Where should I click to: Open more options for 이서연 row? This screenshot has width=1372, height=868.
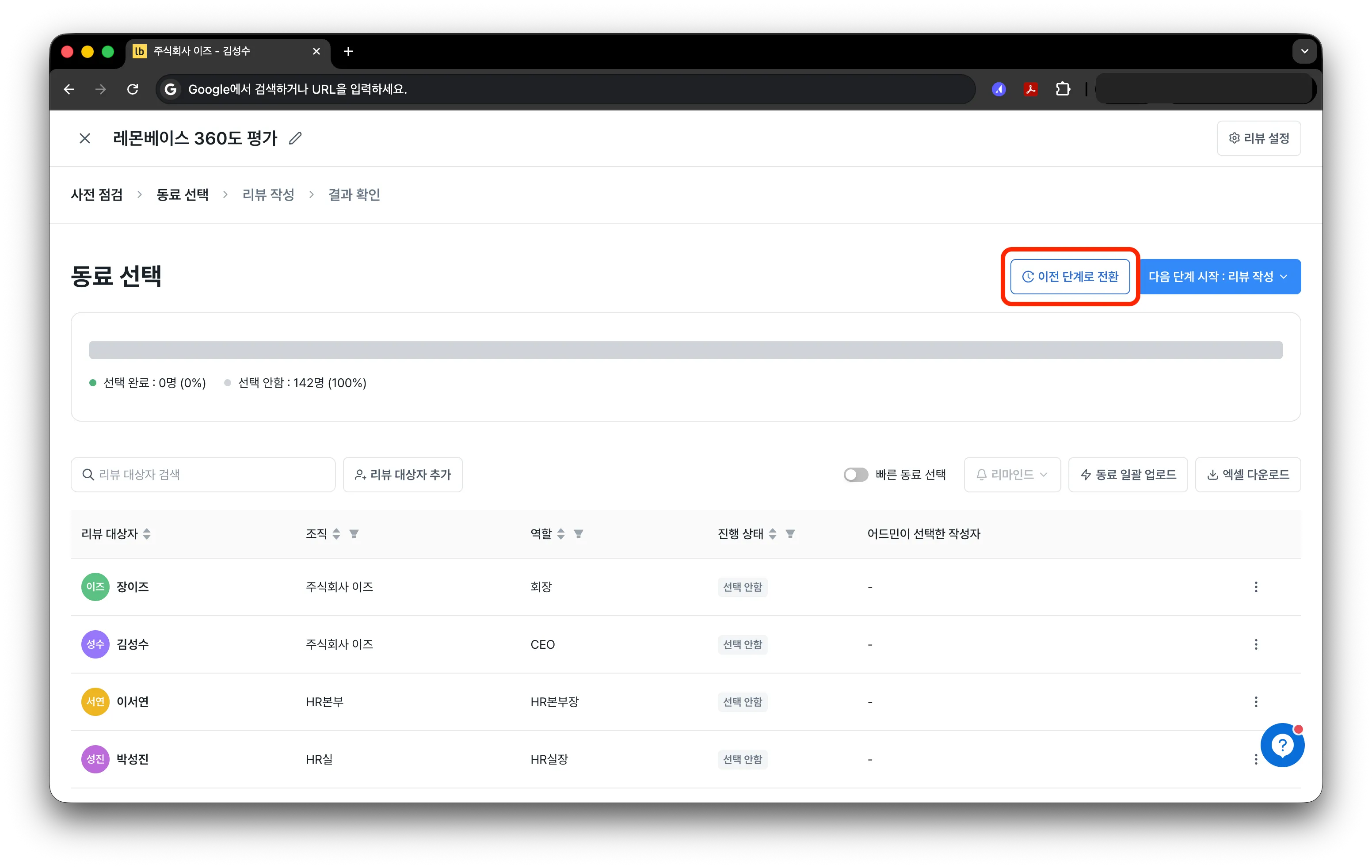[1256, 702]
